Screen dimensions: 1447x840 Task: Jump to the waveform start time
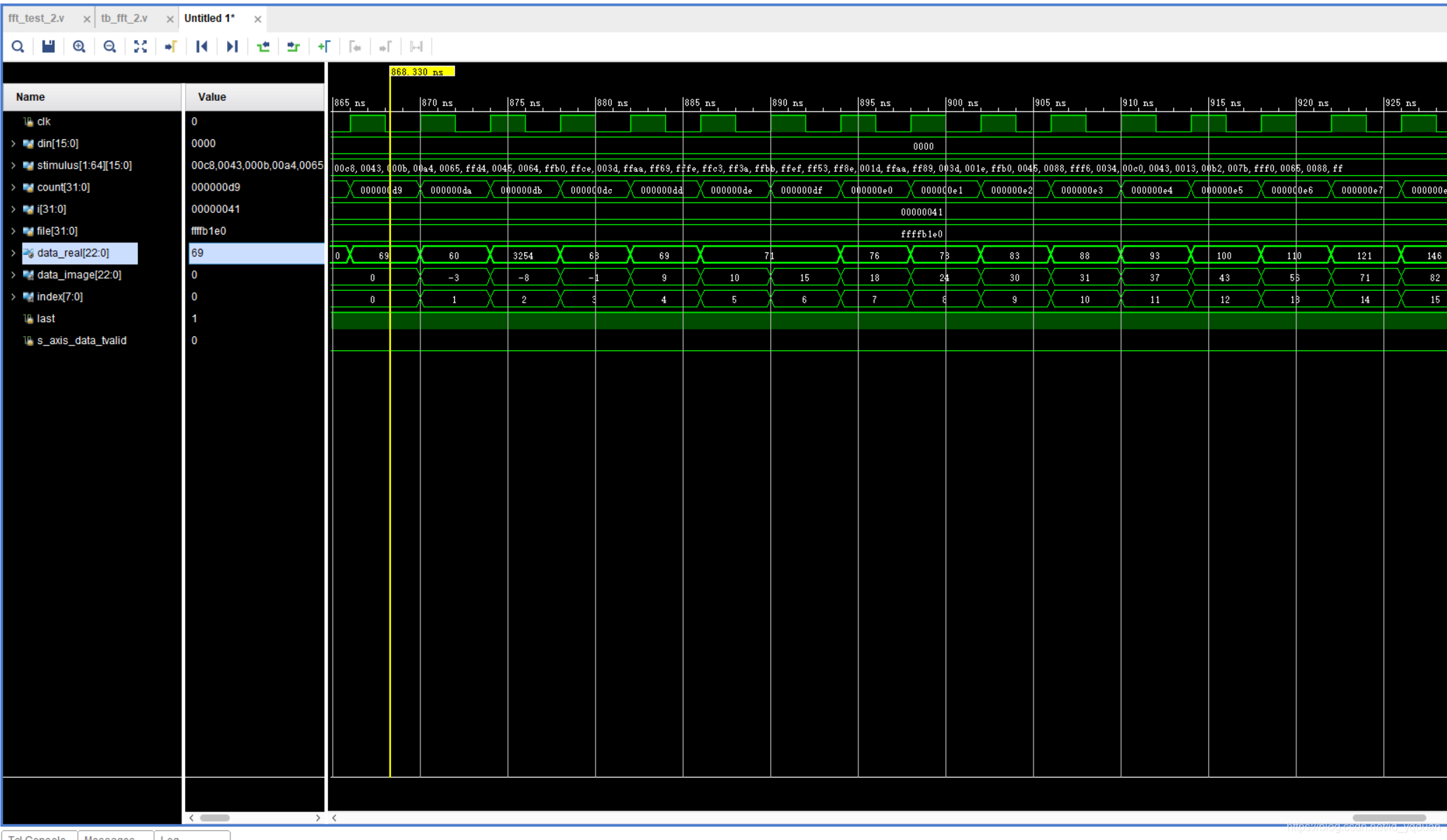202,47
